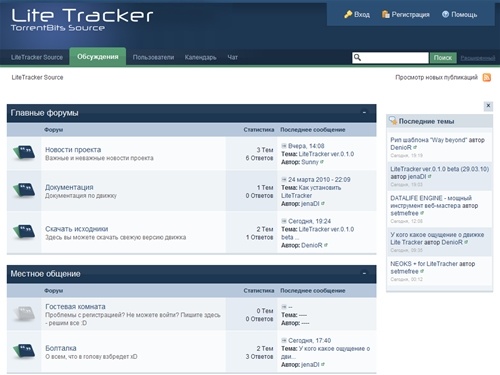Image resolution: width=500 pixels, height=375 pixels.
Task: Open the Календарь tab
Action: (200, 57)
